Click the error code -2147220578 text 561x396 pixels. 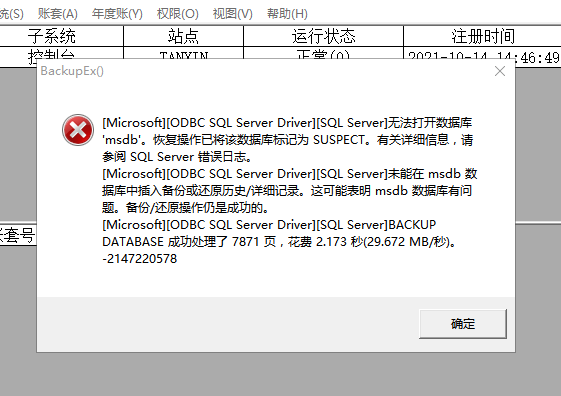point(140,259)
